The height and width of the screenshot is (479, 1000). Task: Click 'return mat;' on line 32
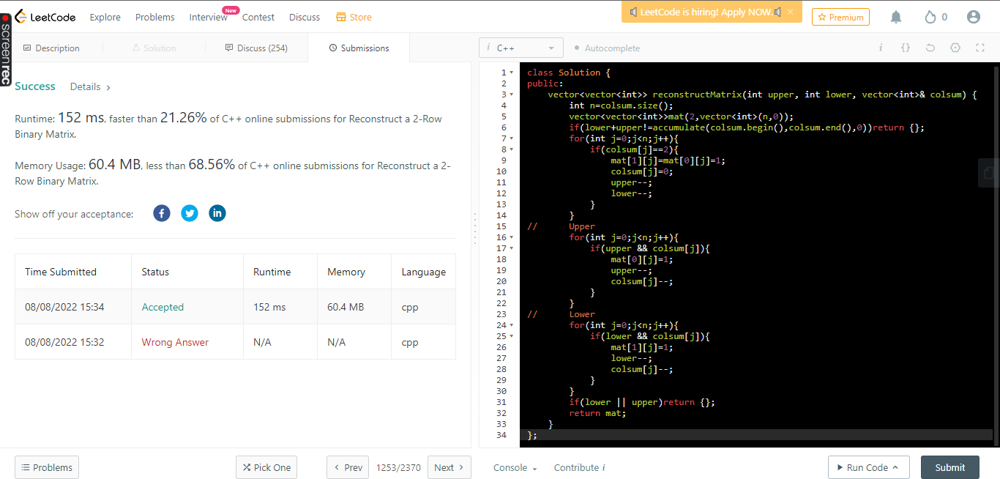598,413
